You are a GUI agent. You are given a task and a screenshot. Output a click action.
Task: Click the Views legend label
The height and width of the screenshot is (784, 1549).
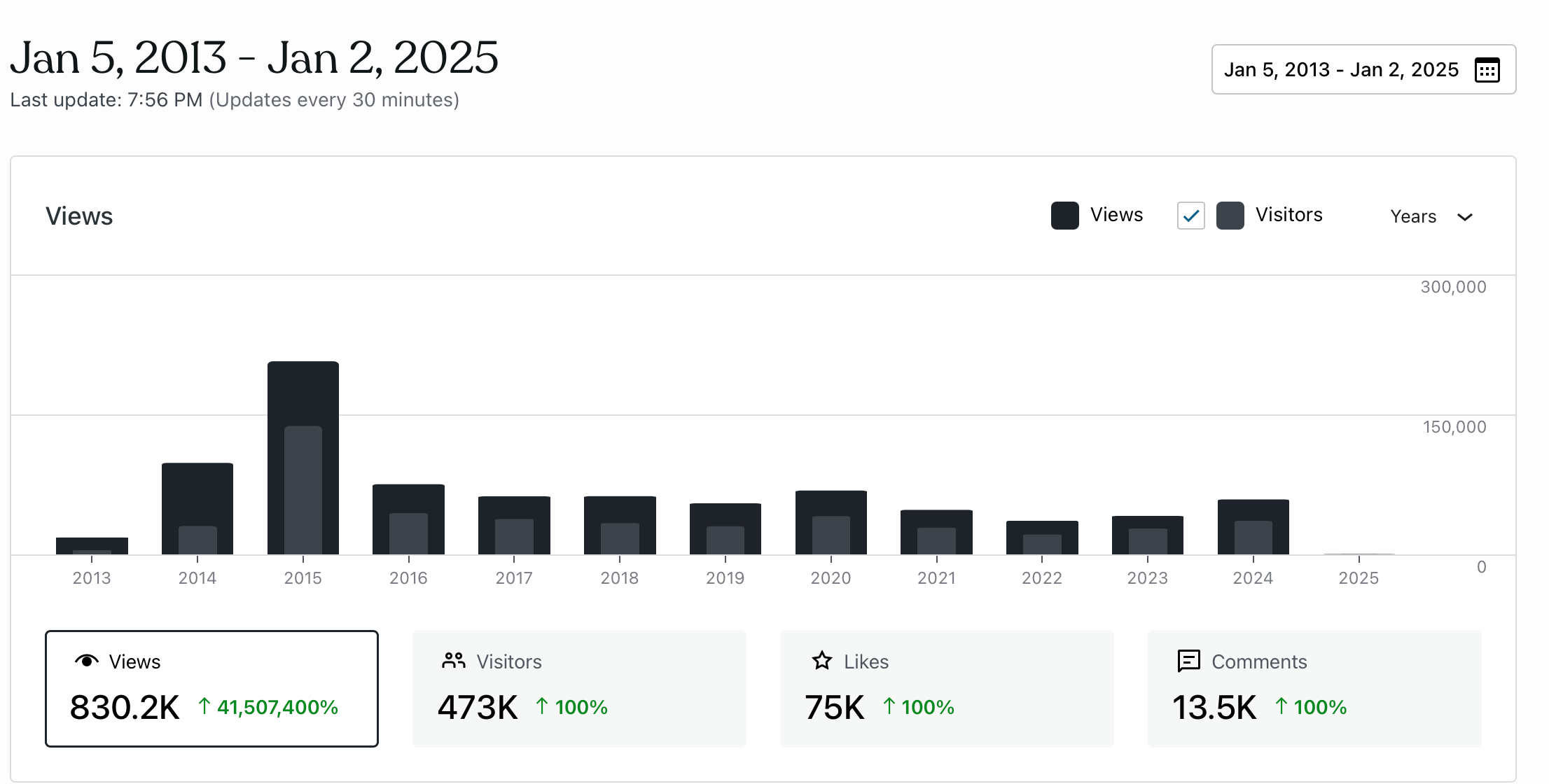1116,215
